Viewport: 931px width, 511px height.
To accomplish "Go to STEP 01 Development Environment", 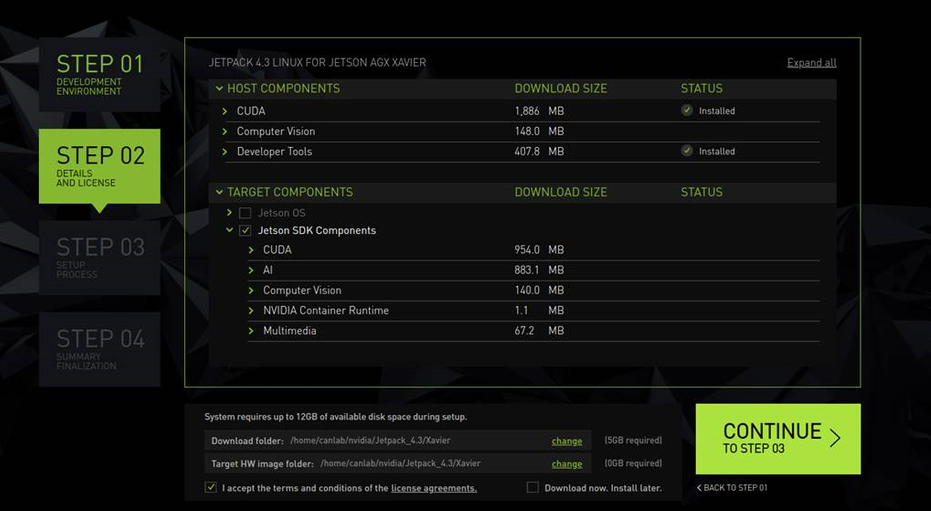I will point(100,74).
